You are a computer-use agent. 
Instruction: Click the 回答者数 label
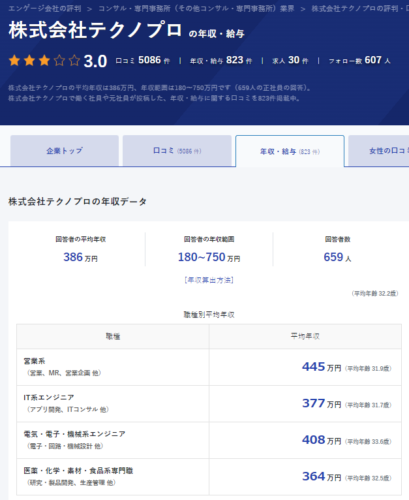337,239
